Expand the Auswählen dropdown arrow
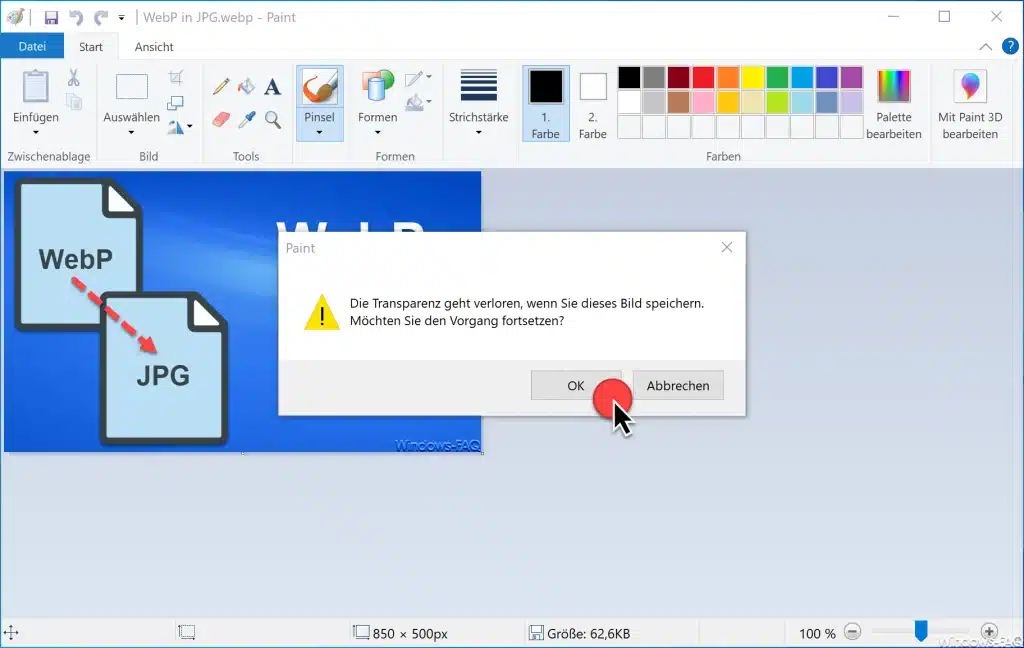The height and width of the screenshot is (648, 1024). coord(131,133)
